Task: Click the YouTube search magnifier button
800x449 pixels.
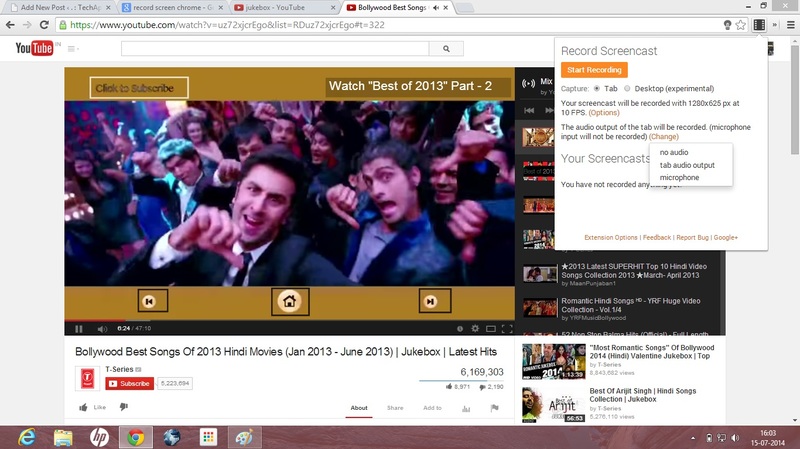Action: (x=446, y=48)
